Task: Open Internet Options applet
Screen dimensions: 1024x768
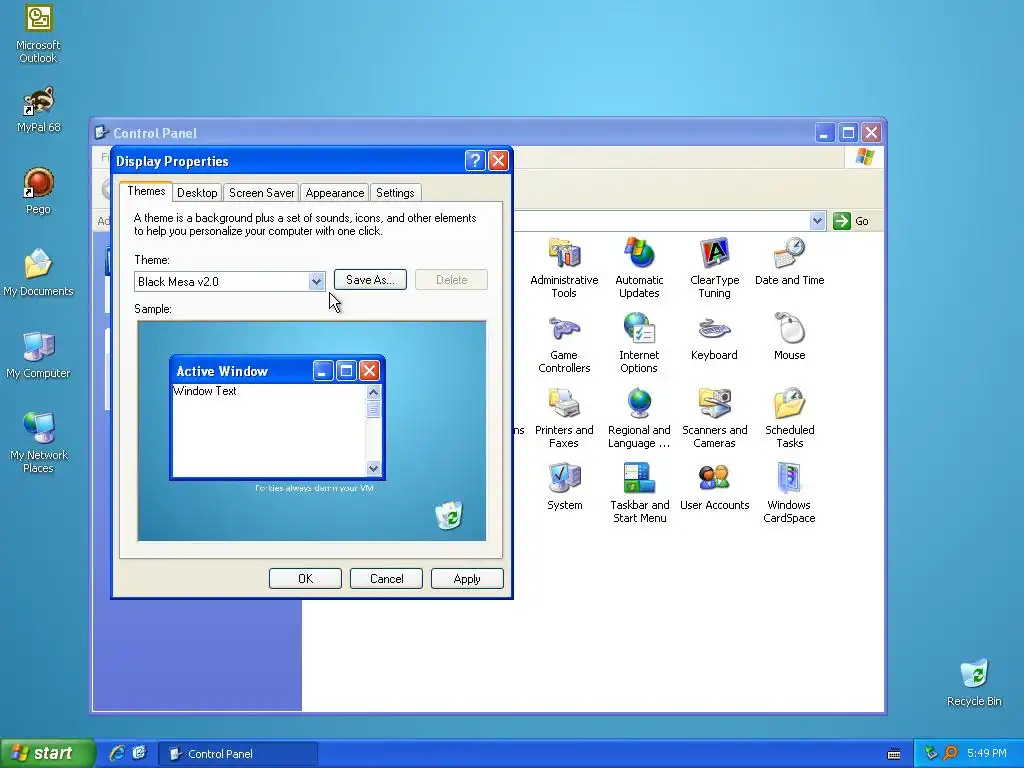Action: click(x=639, y=343)
